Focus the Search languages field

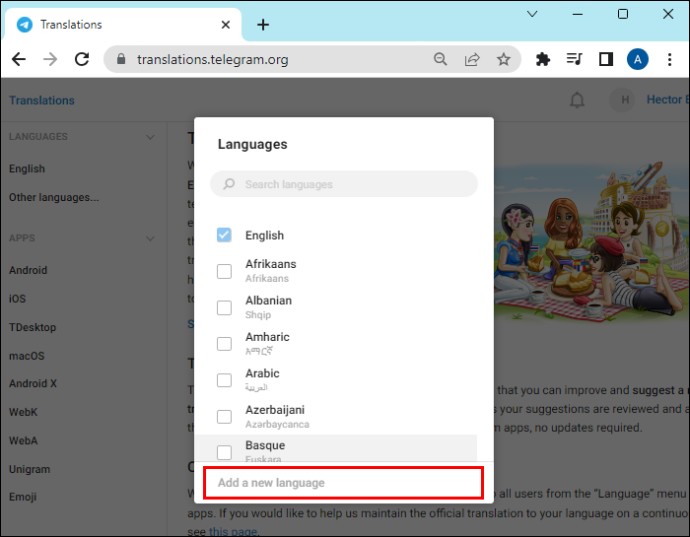(x=344, y=184)
